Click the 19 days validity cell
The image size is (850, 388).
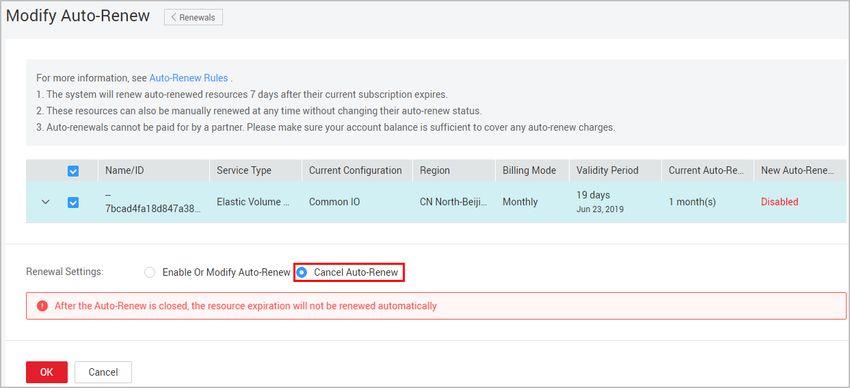point(593,195)
